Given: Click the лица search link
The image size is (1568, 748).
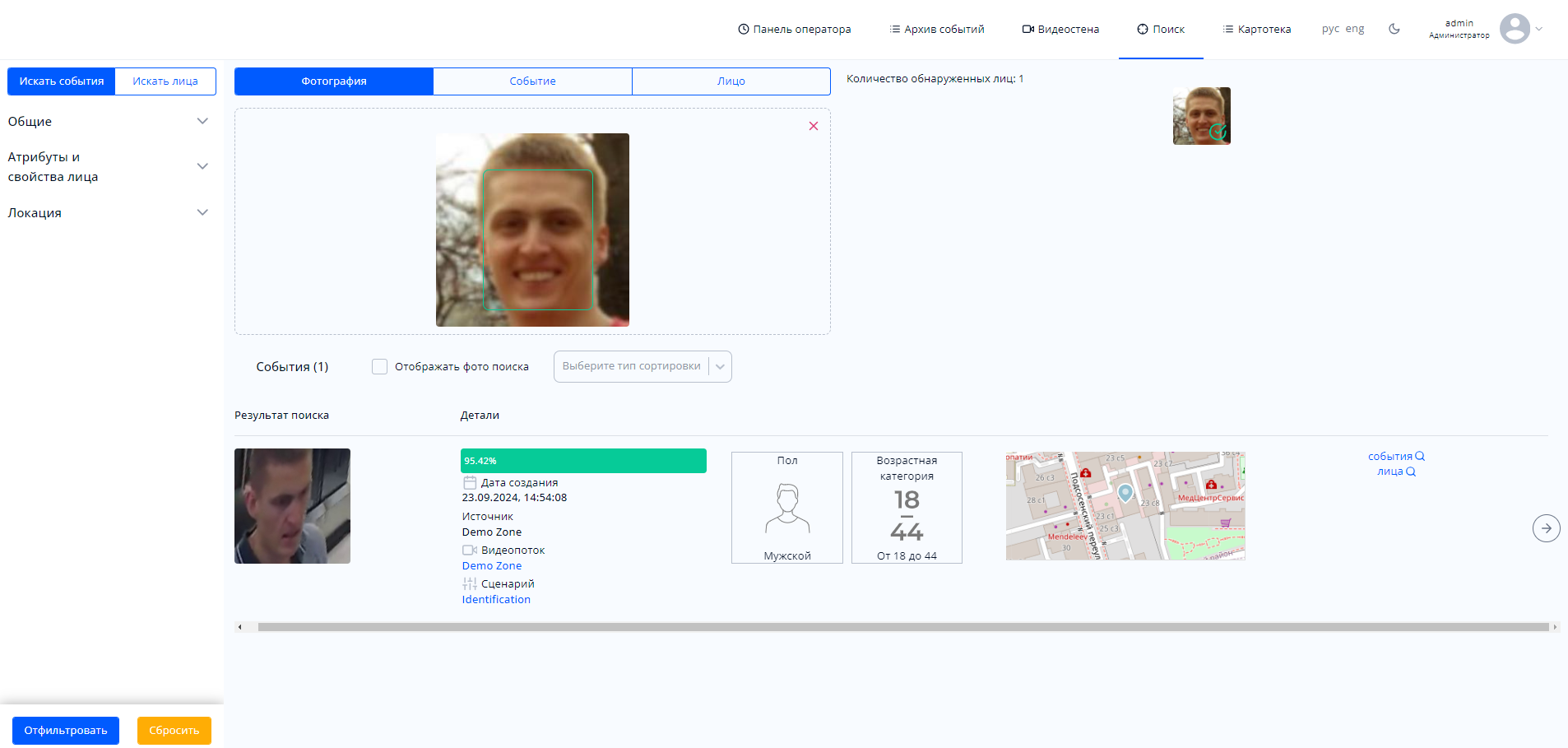Looking at the screenshot, I should tap(1389, 472).
